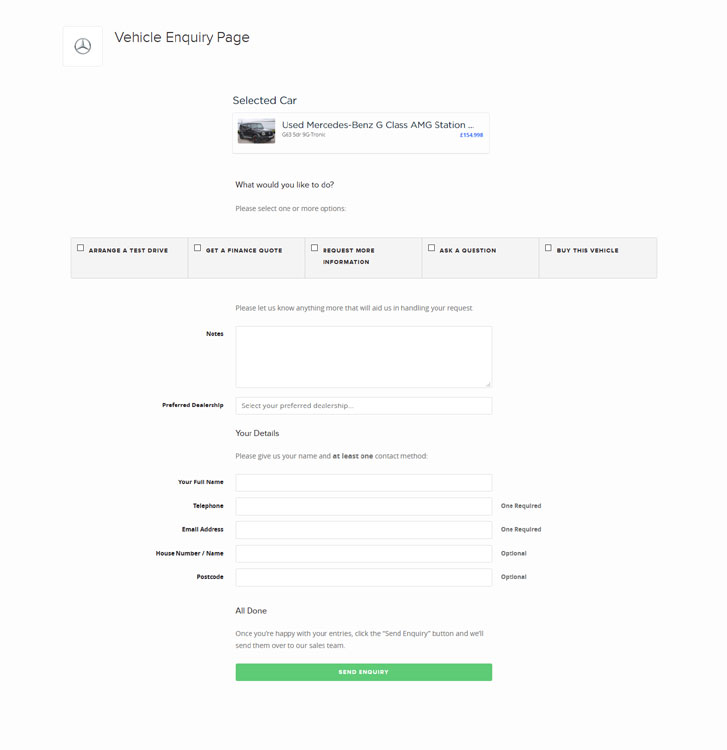This screenshot has height=750, width=727.
Task: Click the 'One Required' note beside Email Address
Action: click(521, 529)
